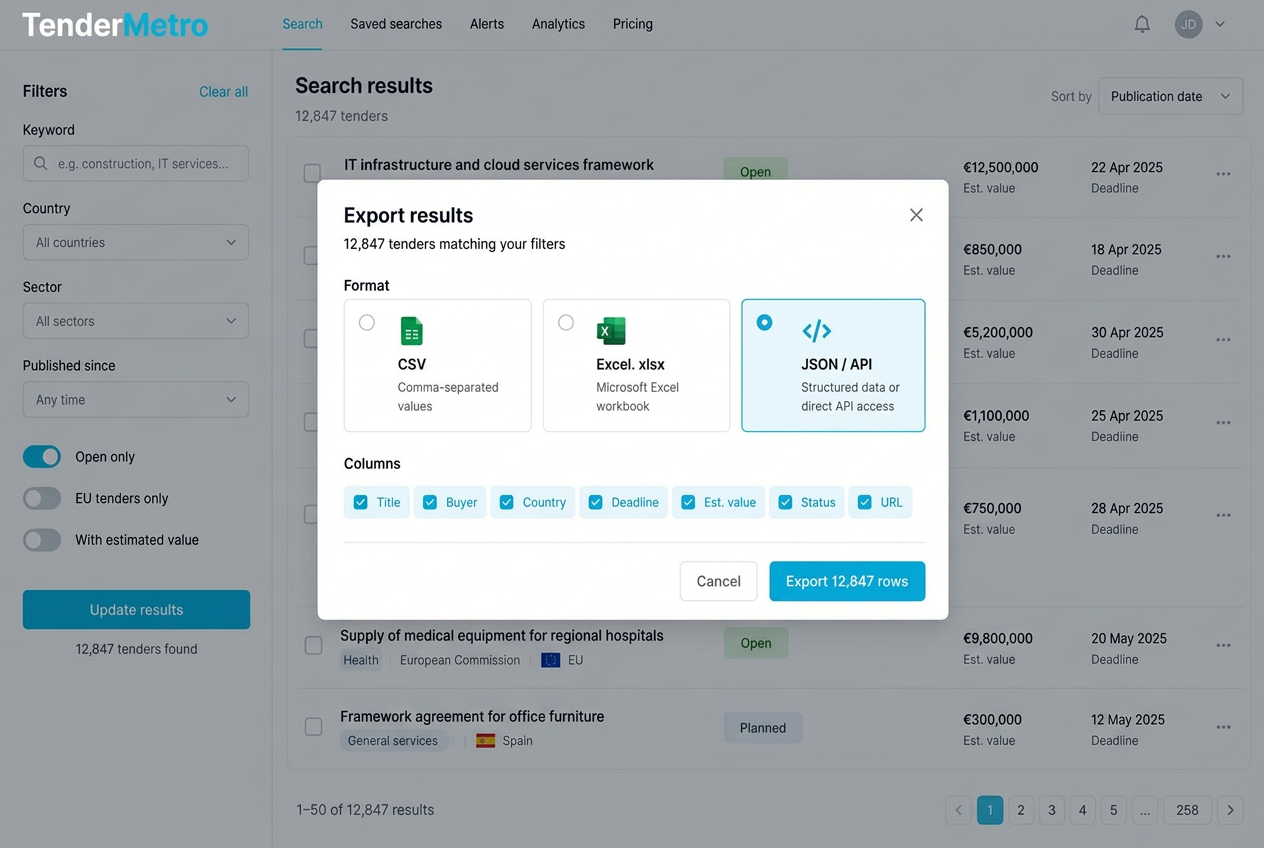Go to the Search tab
This screenshot has height=848, width=1264.
[302, 24]
